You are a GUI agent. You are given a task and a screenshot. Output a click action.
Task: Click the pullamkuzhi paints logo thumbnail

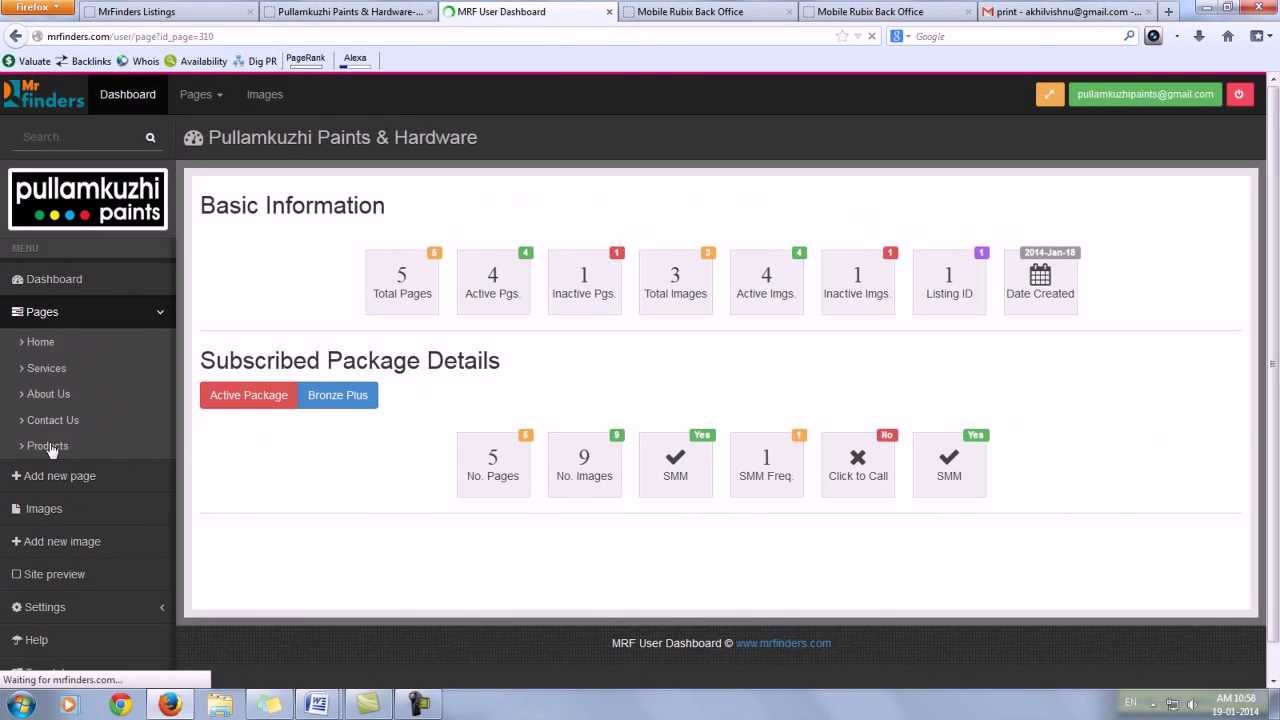[x=88, y=199]
